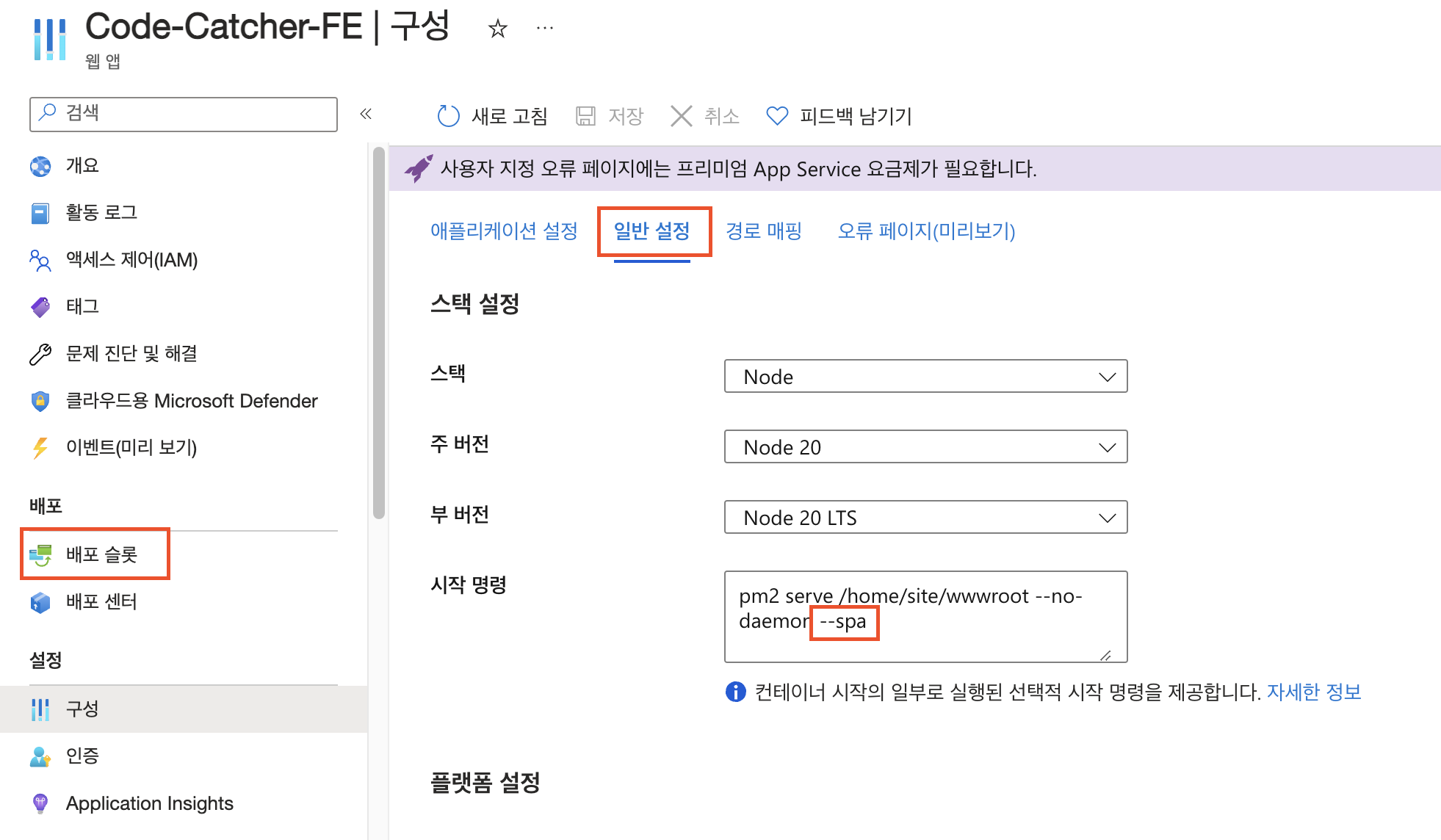Open the 자세한 정보 link
Screen dimensions: 1441x840
pyautogui.click(x=1314, y=692)
